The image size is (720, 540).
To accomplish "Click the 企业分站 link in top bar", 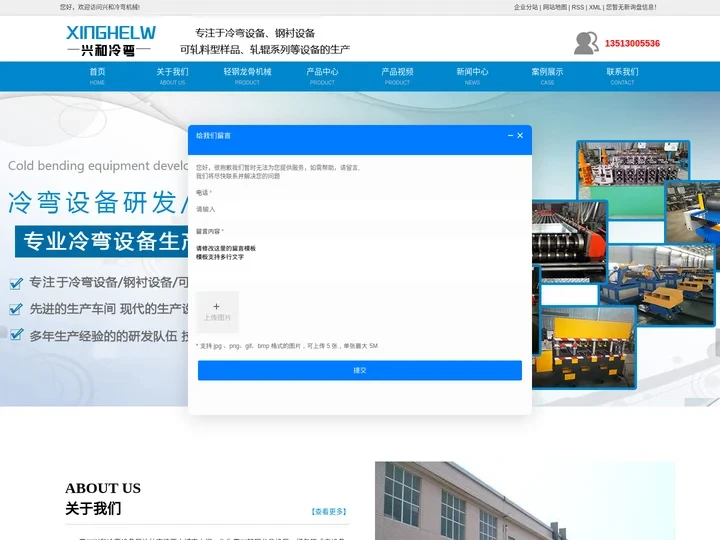I will tap(526, 7).
